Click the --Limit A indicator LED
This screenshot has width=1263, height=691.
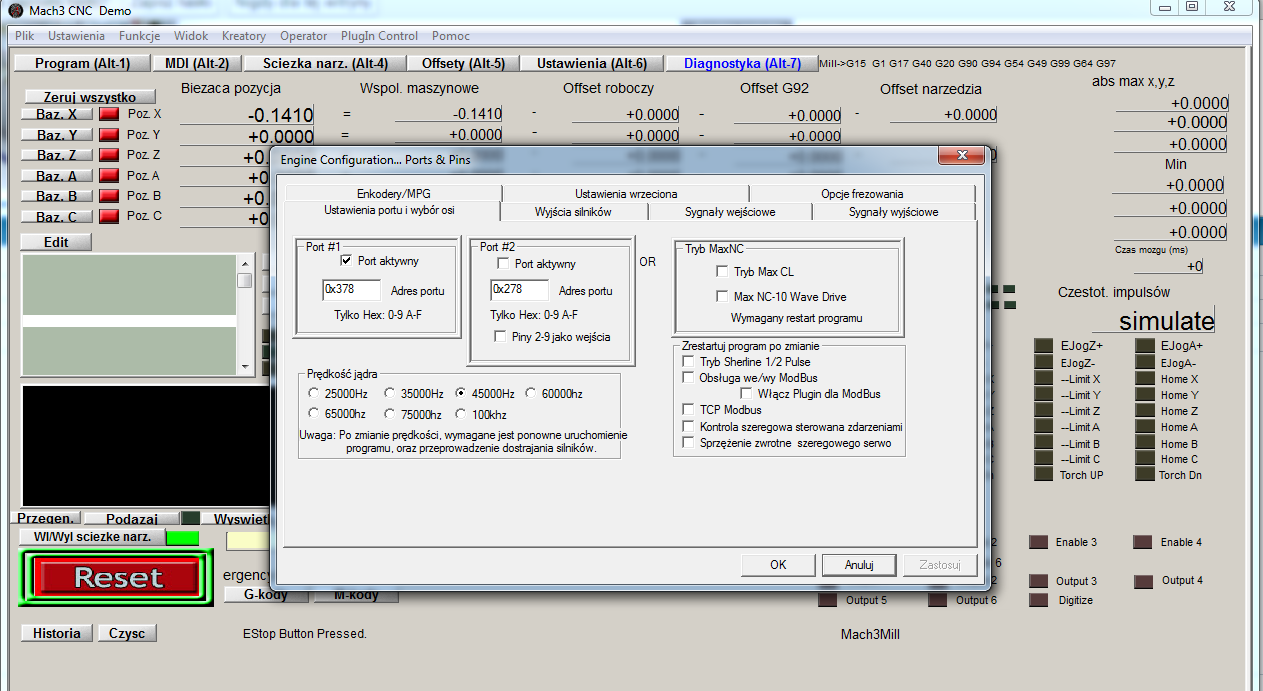click(1043, 427)
